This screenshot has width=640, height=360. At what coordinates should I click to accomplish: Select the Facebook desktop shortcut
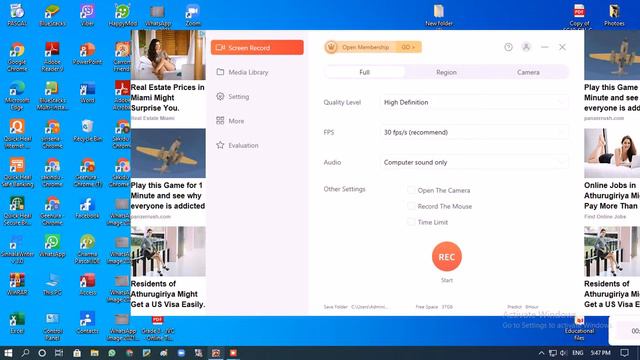[x=87, y=207]
